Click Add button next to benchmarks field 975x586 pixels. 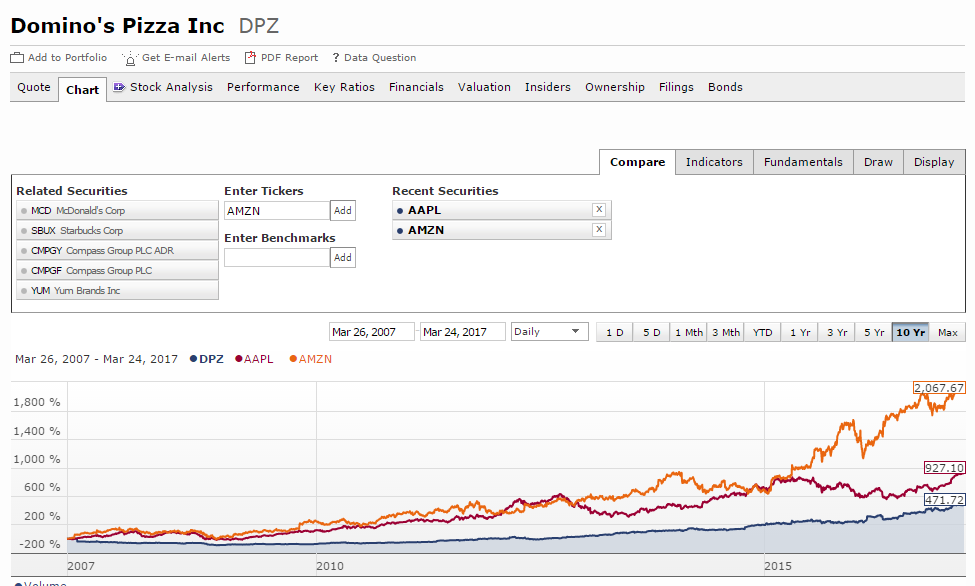(343, 257)
